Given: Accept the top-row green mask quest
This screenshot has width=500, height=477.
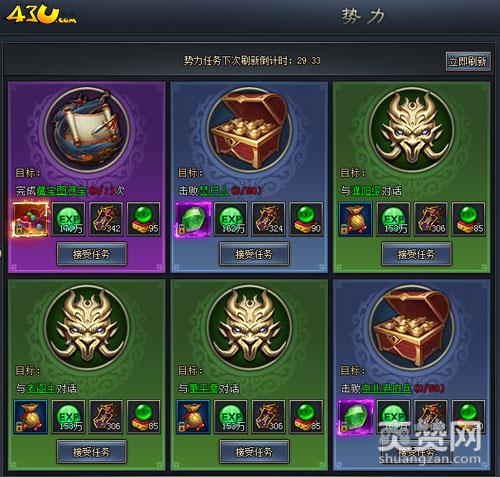Looking at the screenshot, I should coord(417,254).
